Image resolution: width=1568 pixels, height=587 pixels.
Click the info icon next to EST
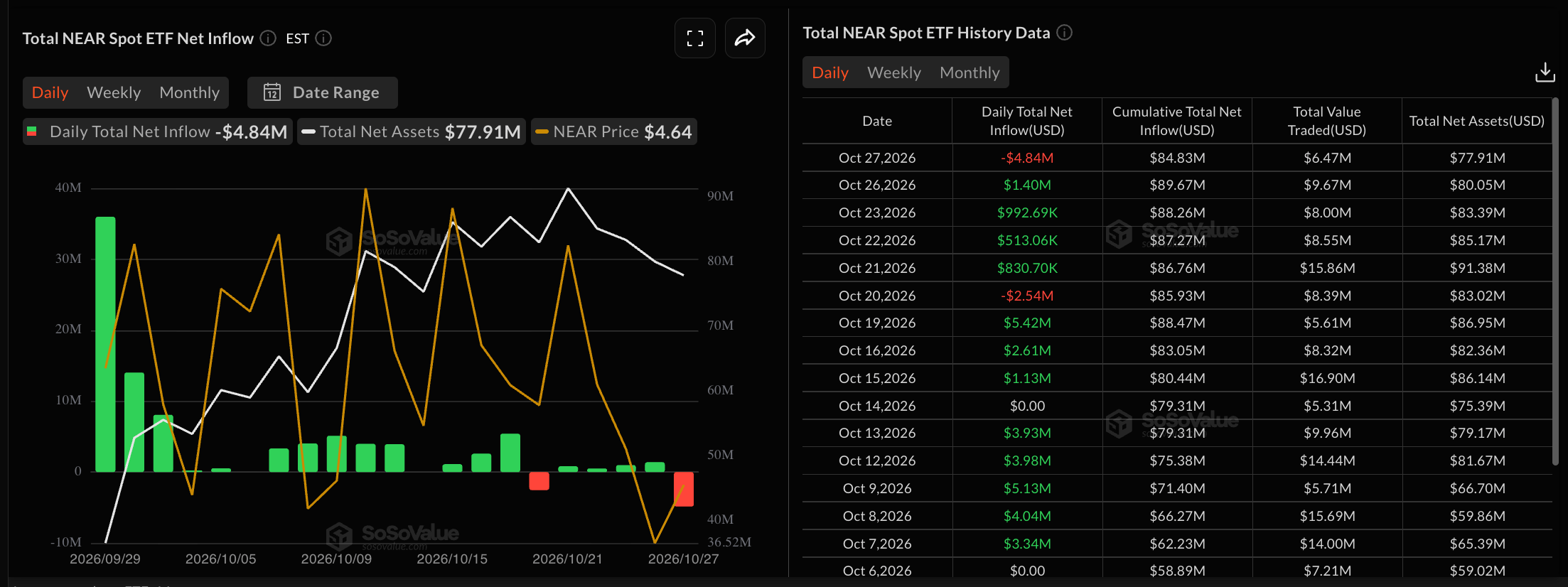coord(323,38)
